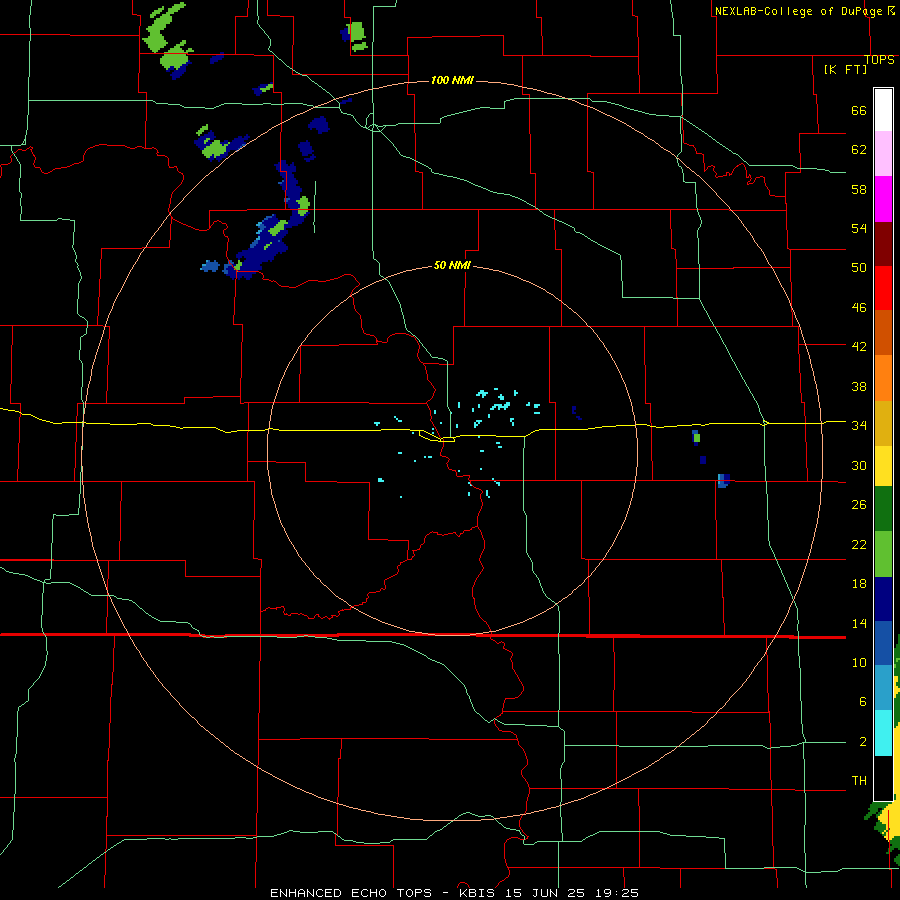Screen dimensions: 900x900
Task: Click the yellow 34K FT legend swatch
Action: click(883, 467)
